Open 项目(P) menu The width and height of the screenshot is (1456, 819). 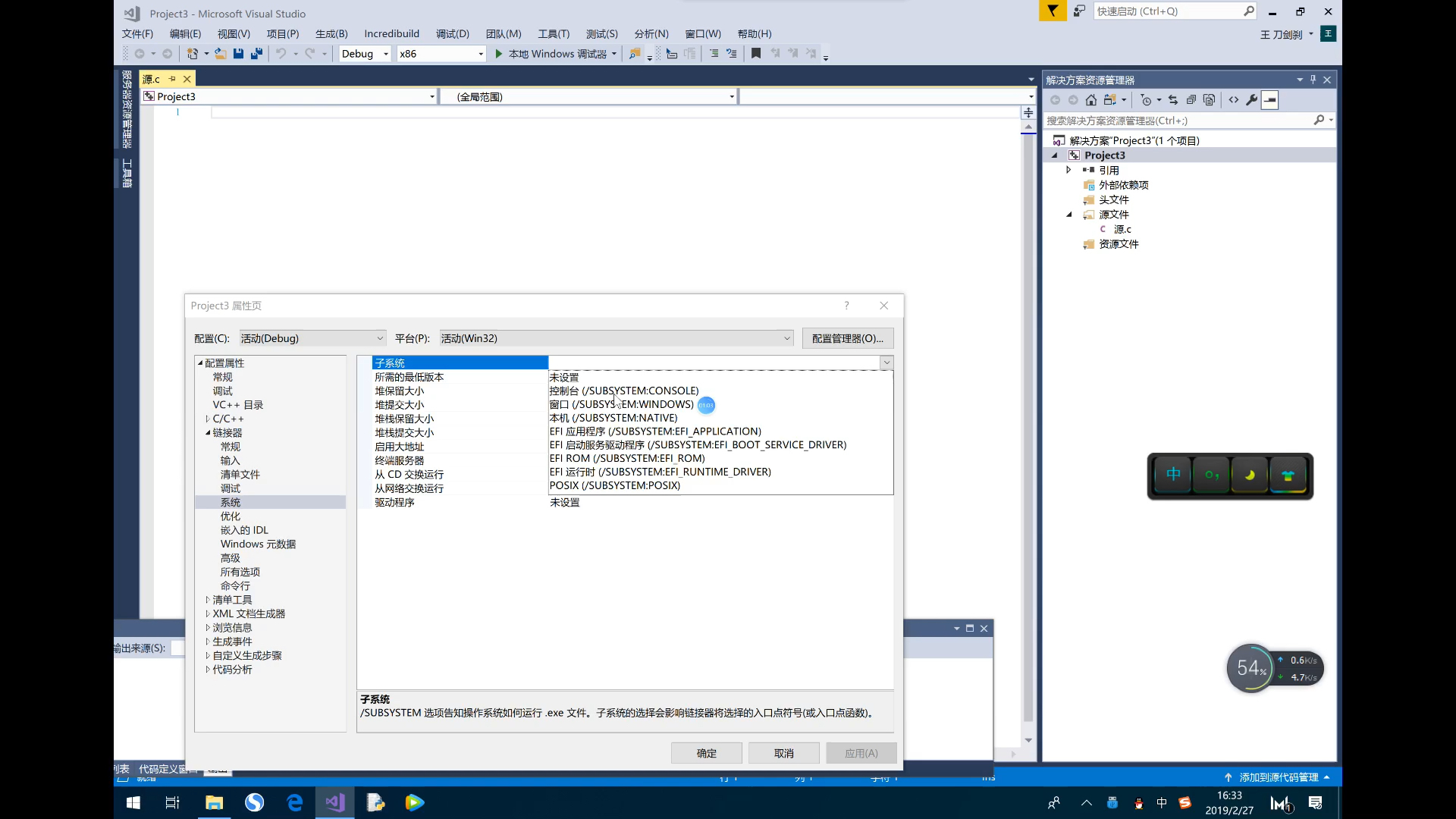pos(283,33)
